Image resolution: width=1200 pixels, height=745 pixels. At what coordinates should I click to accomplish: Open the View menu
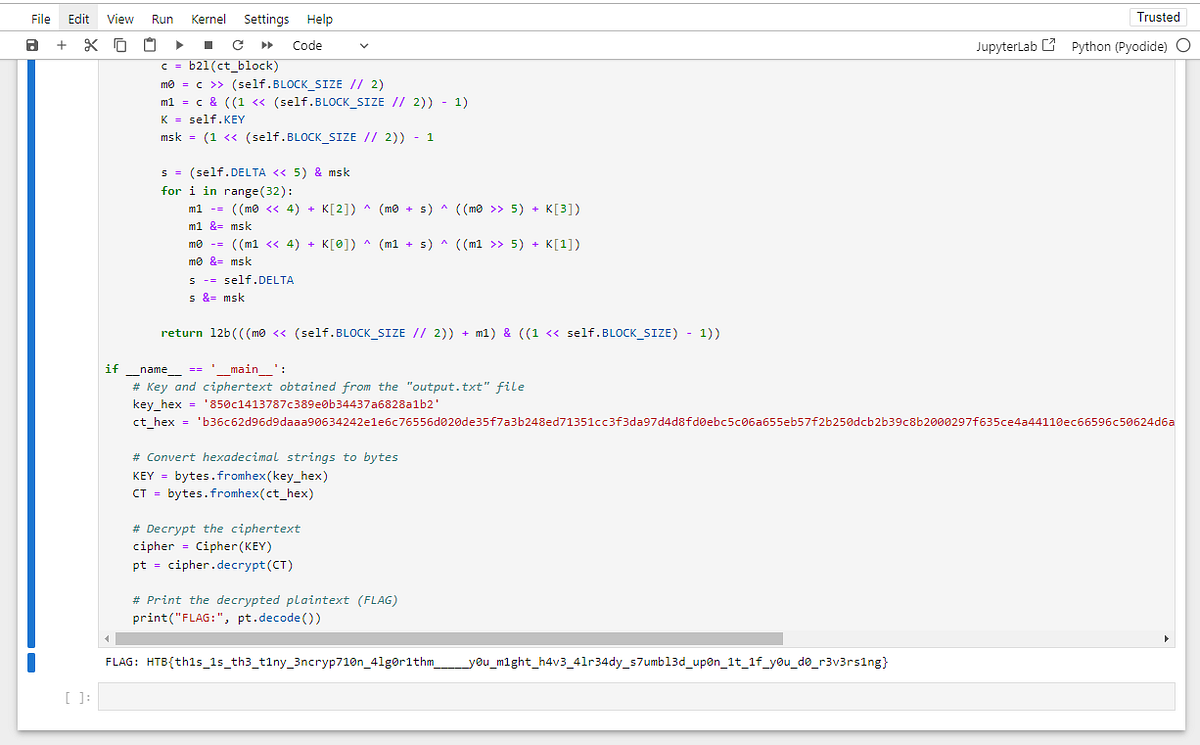click(x=120, y=19)
